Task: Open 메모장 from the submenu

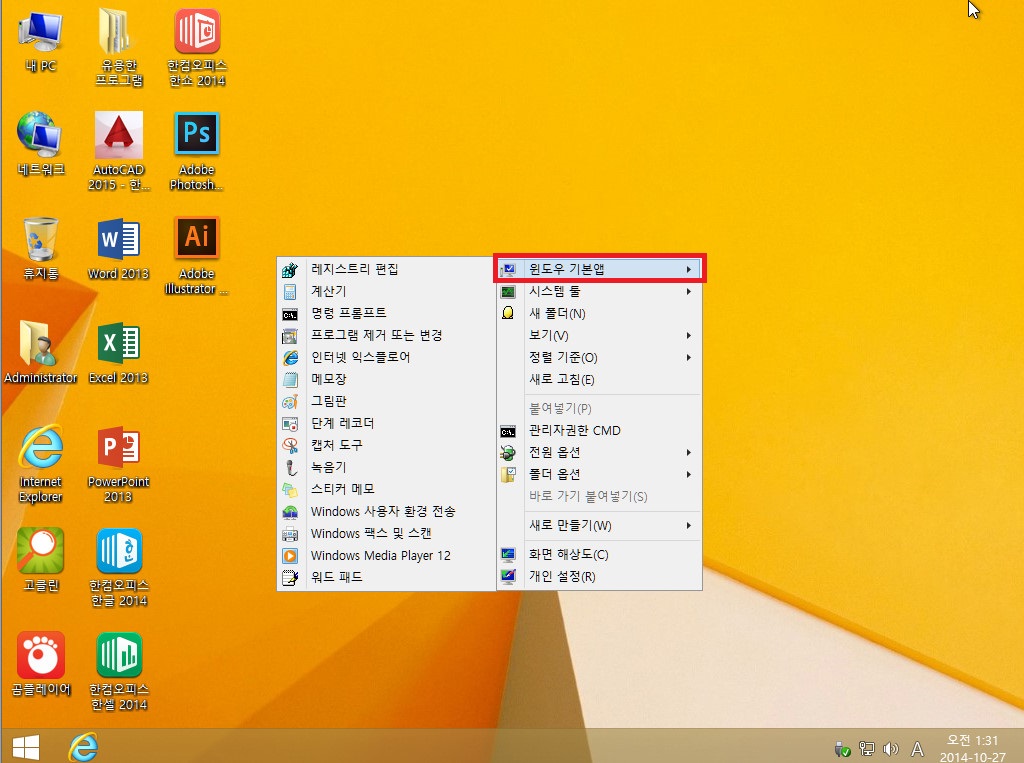Action: 387,380
